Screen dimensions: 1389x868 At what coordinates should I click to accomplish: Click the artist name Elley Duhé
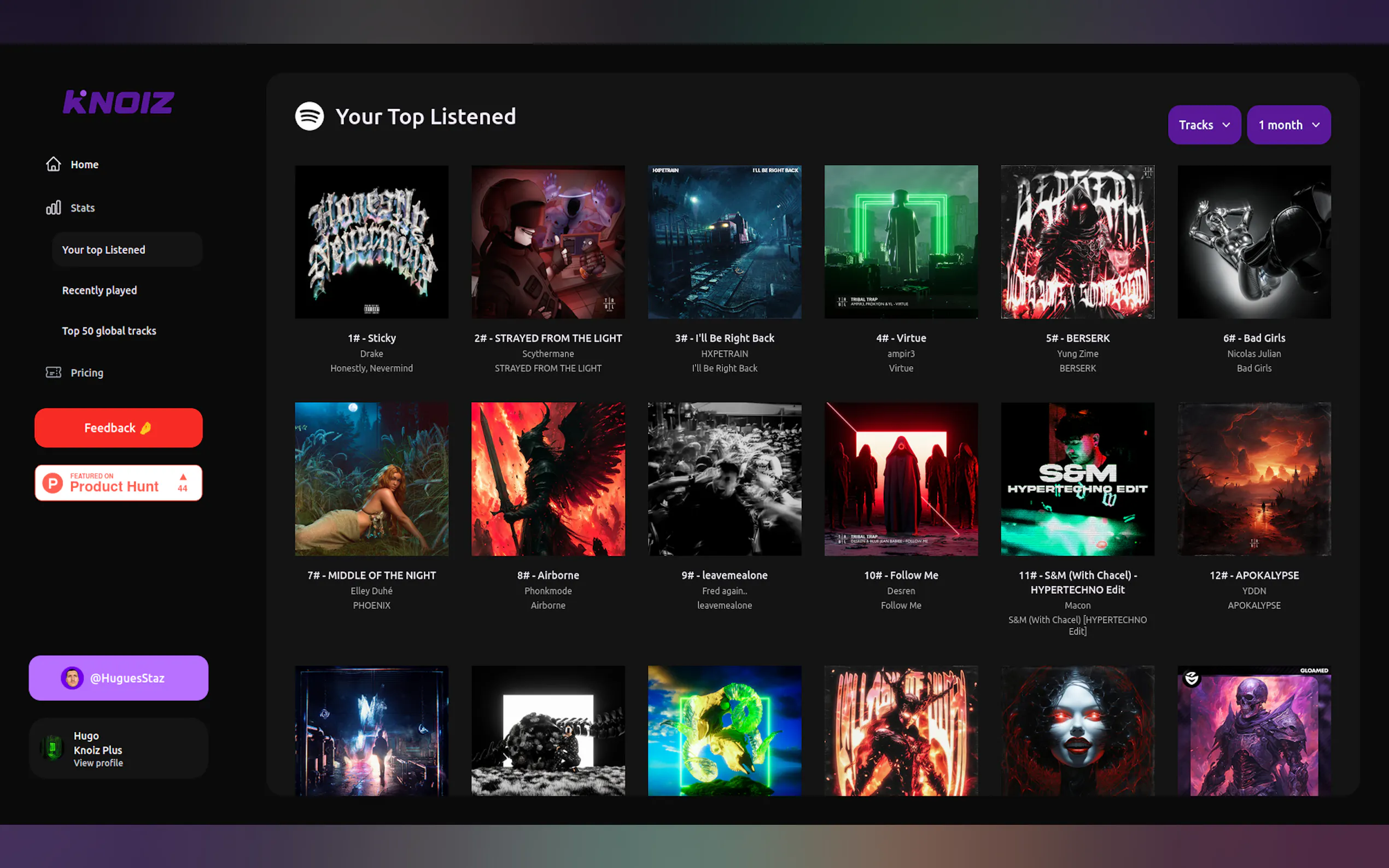(371, 591)
